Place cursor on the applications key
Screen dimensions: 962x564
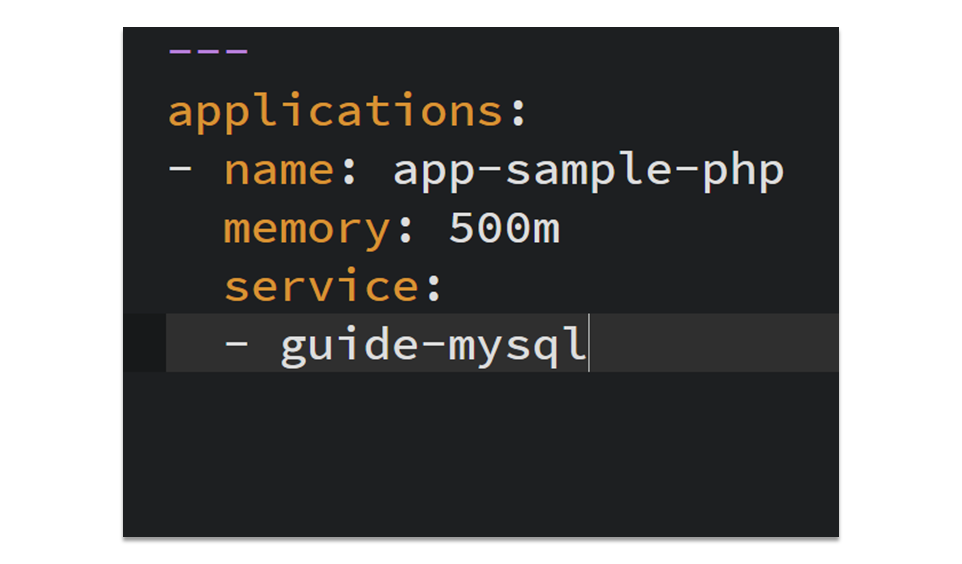pos(336,112)
